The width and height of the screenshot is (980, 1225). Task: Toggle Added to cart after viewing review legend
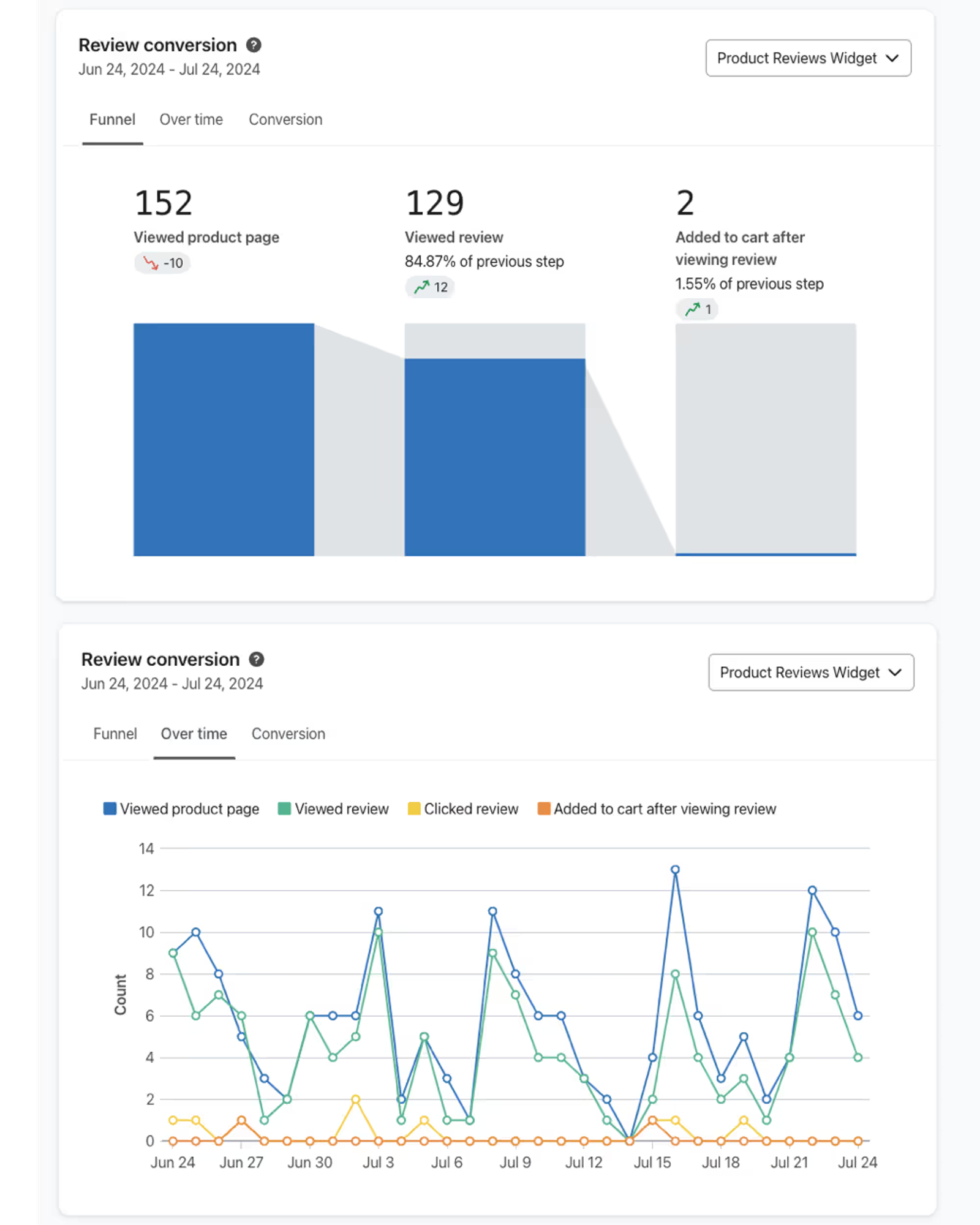[x=657, y=809]
